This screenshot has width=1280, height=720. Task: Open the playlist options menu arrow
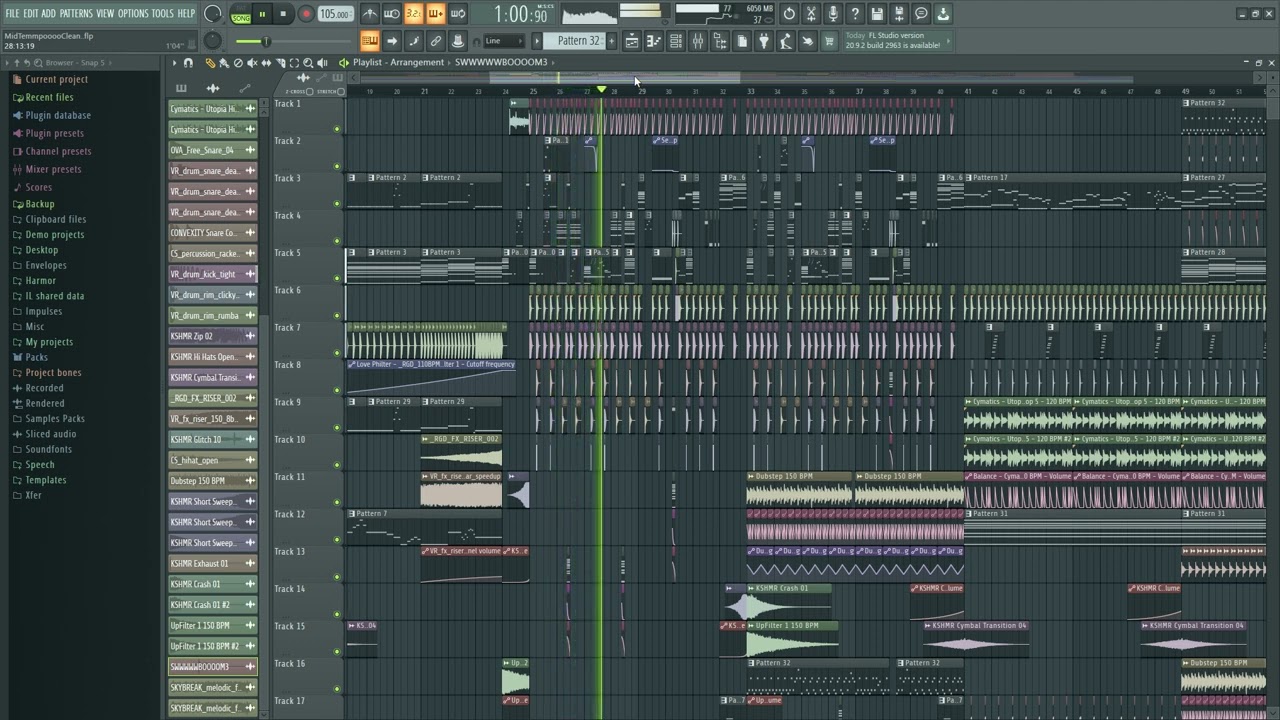[174, 63]
